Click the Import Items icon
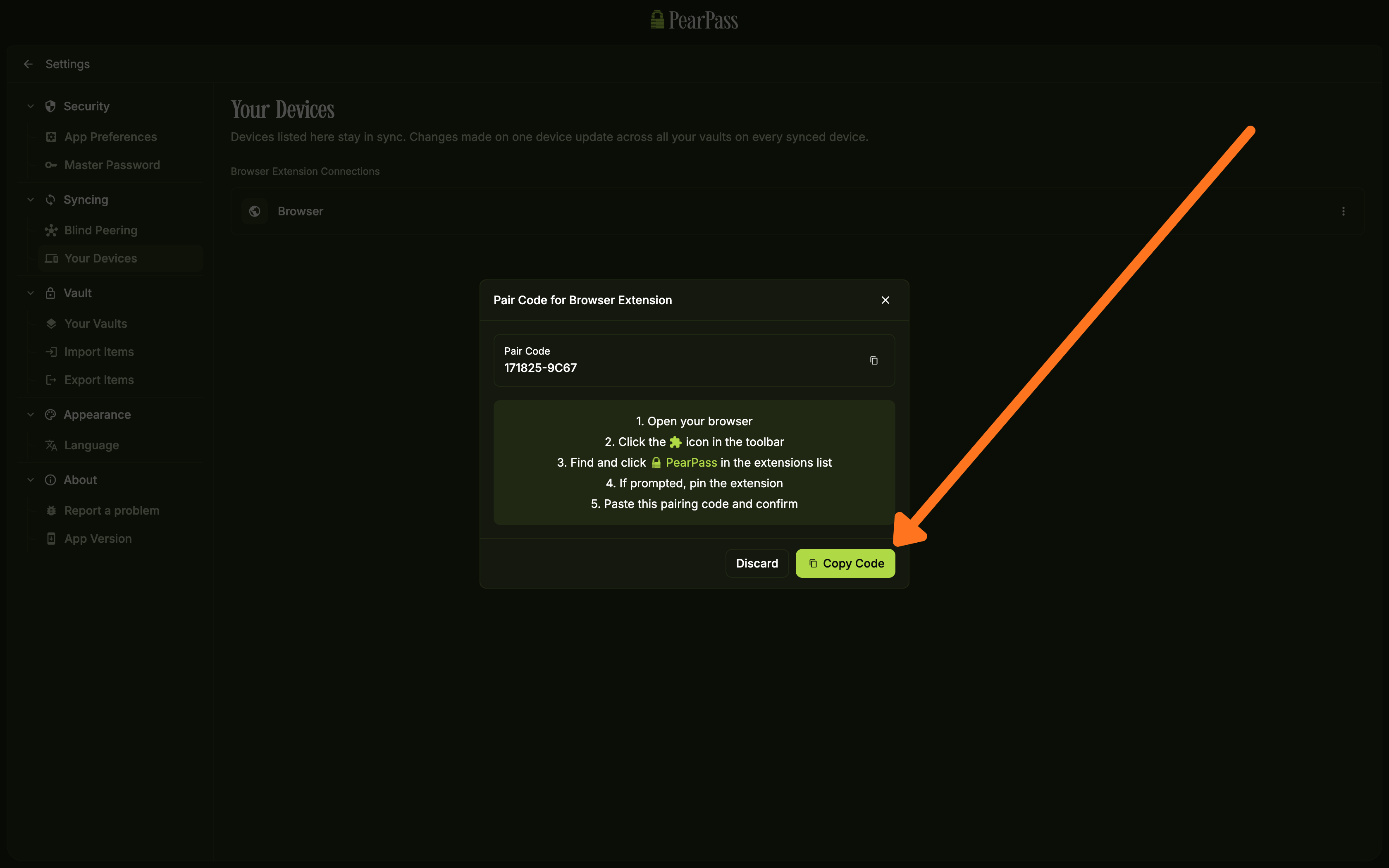Image resolution: width=1389 pixels, height=868 pixels. tap(51, 352)
